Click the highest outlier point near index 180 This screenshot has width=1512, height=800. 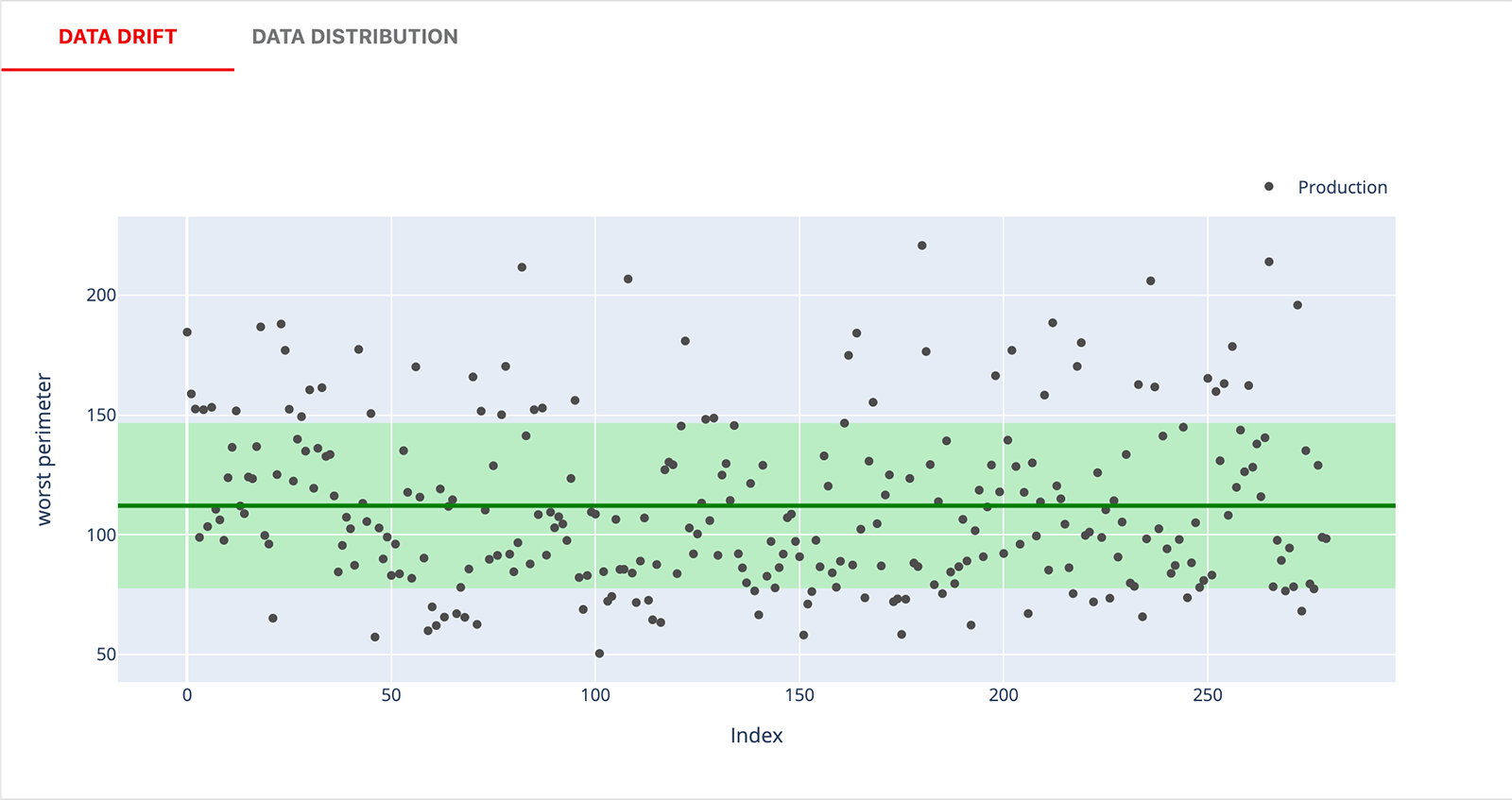pos(921,245)
